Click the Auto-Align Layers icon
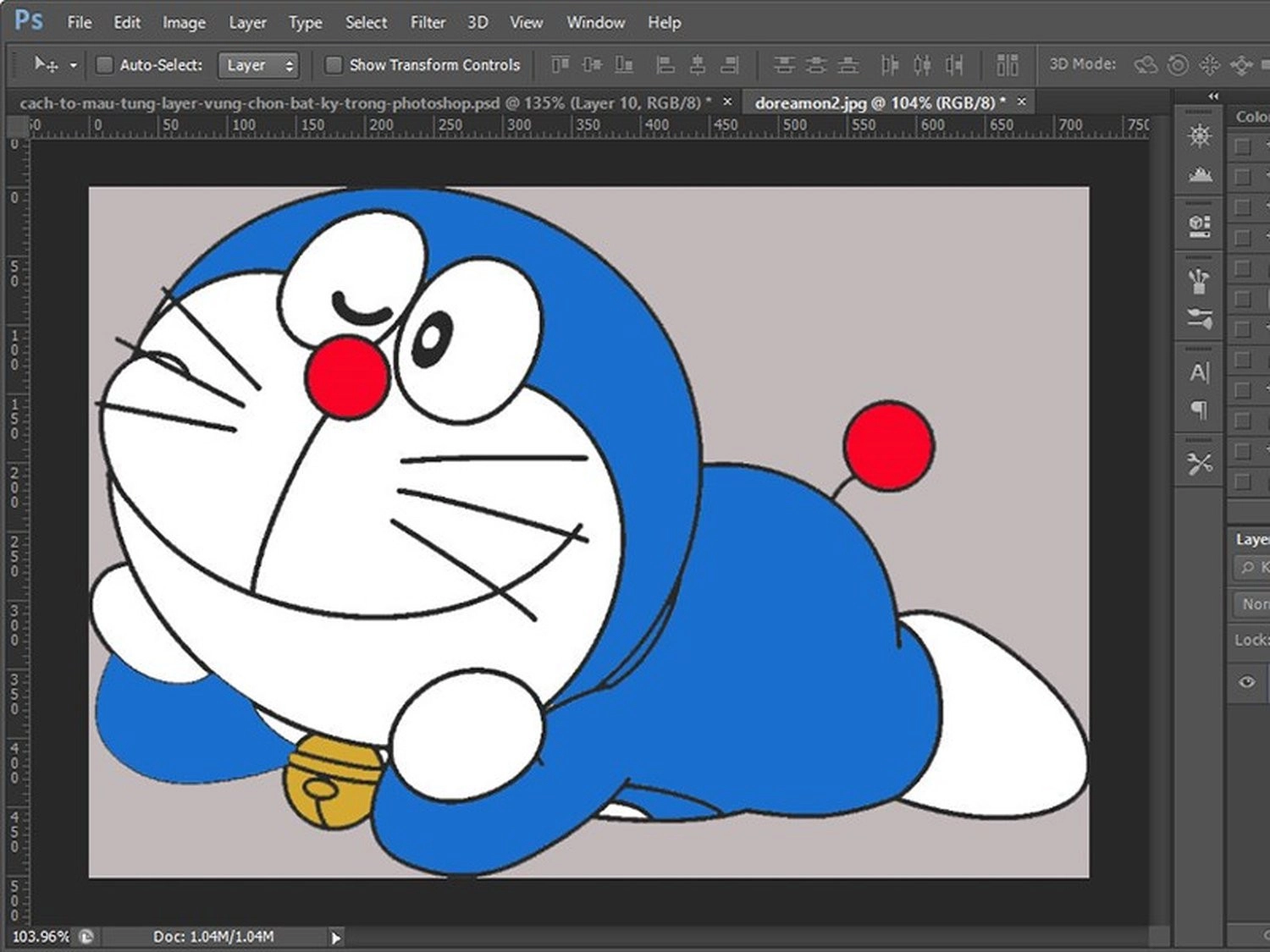Image resolution: width=1270 pixels, height=952 pixels. pyautogui.click(x=1008, y=64)
